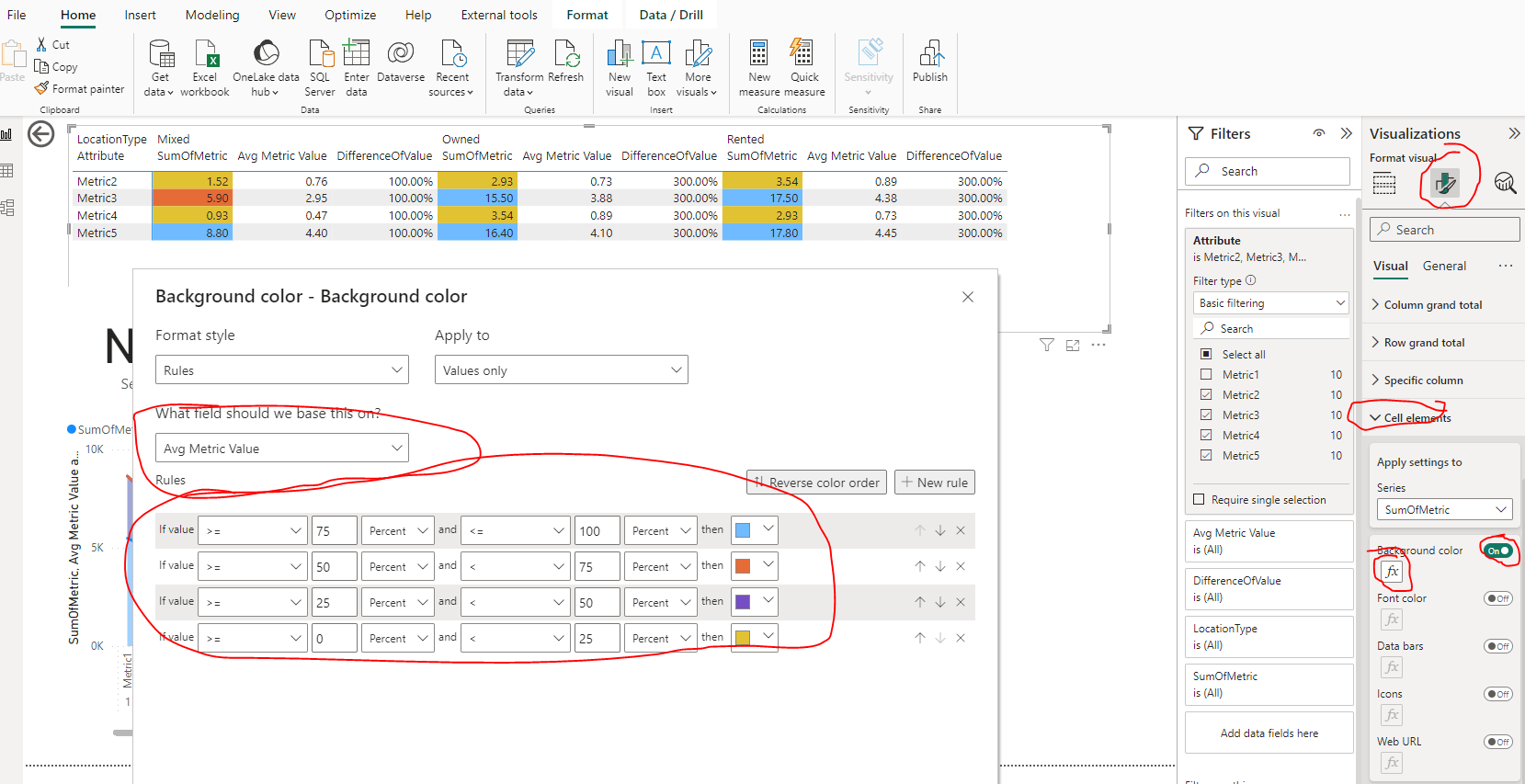
Task: Create a New measure
Action: click(759, 68)
